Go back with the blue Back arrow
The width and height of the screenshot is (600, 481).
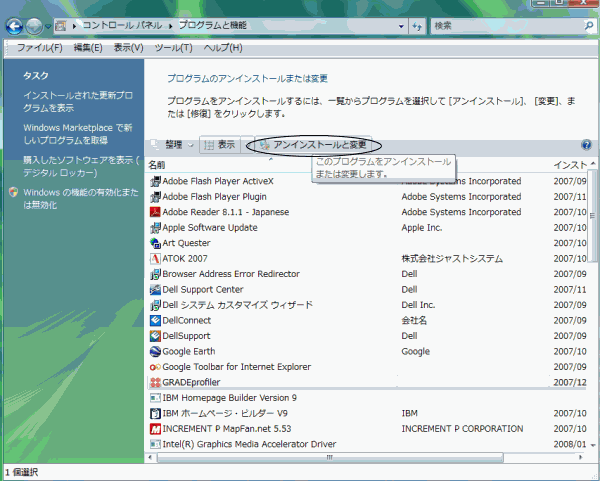coord(14,26)
